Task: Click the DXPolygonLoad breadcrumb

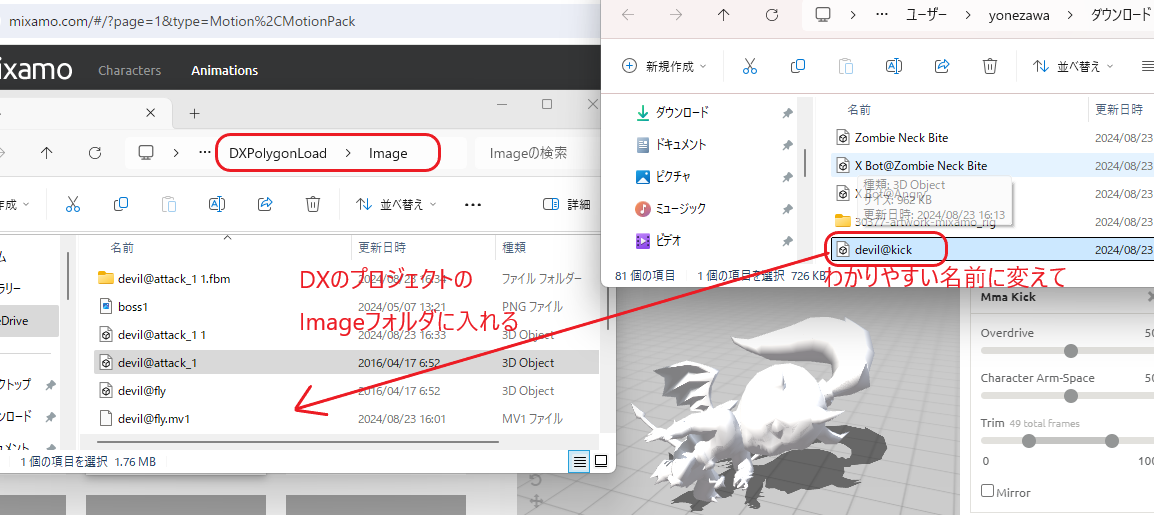Action: pos(278,154)
